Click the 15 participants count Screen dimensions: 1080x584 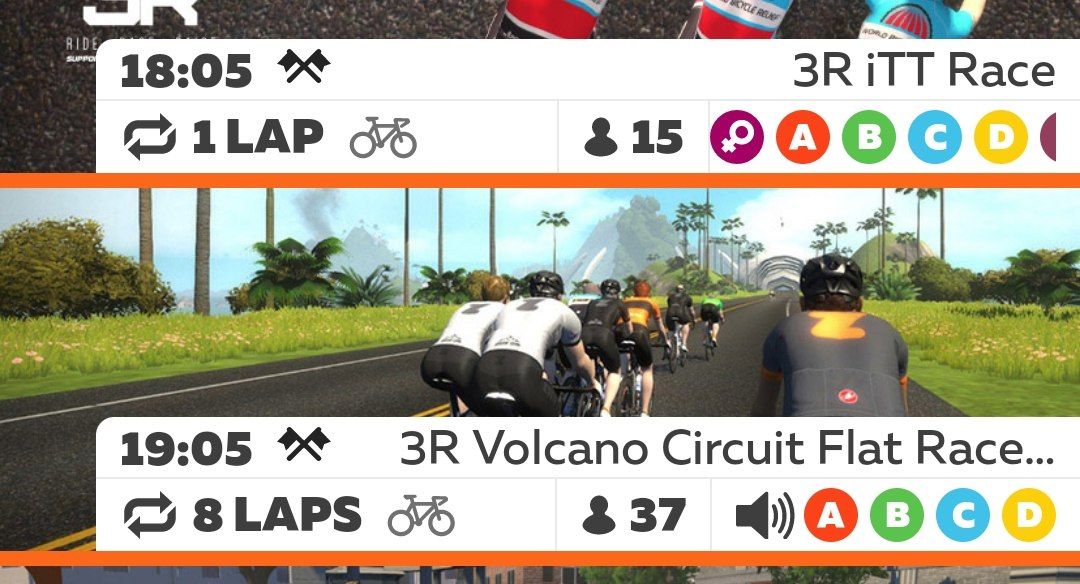tap(633, 137)
